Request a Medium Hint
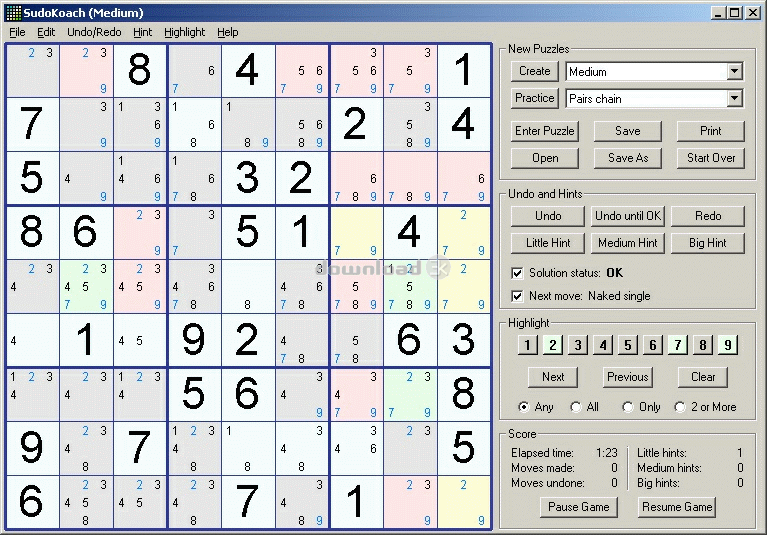Viewport: 767px width, 535px height. pos(628,243)
